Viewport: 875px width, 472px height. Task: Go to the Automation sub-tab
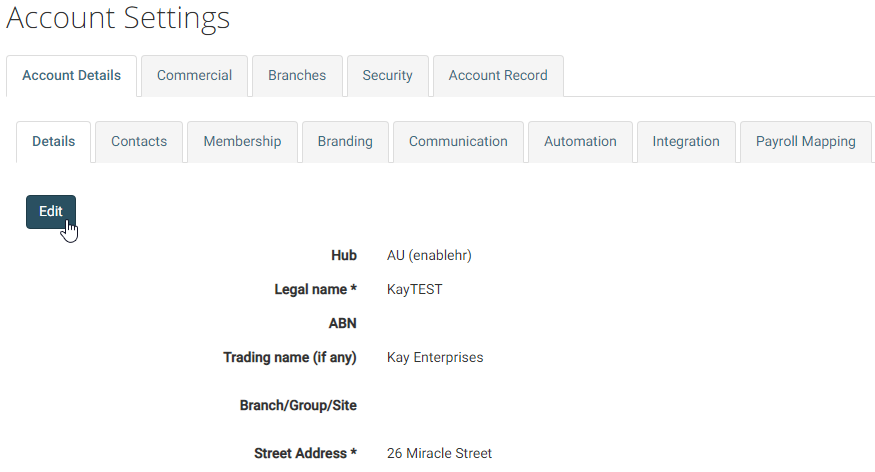coord(580,142)
